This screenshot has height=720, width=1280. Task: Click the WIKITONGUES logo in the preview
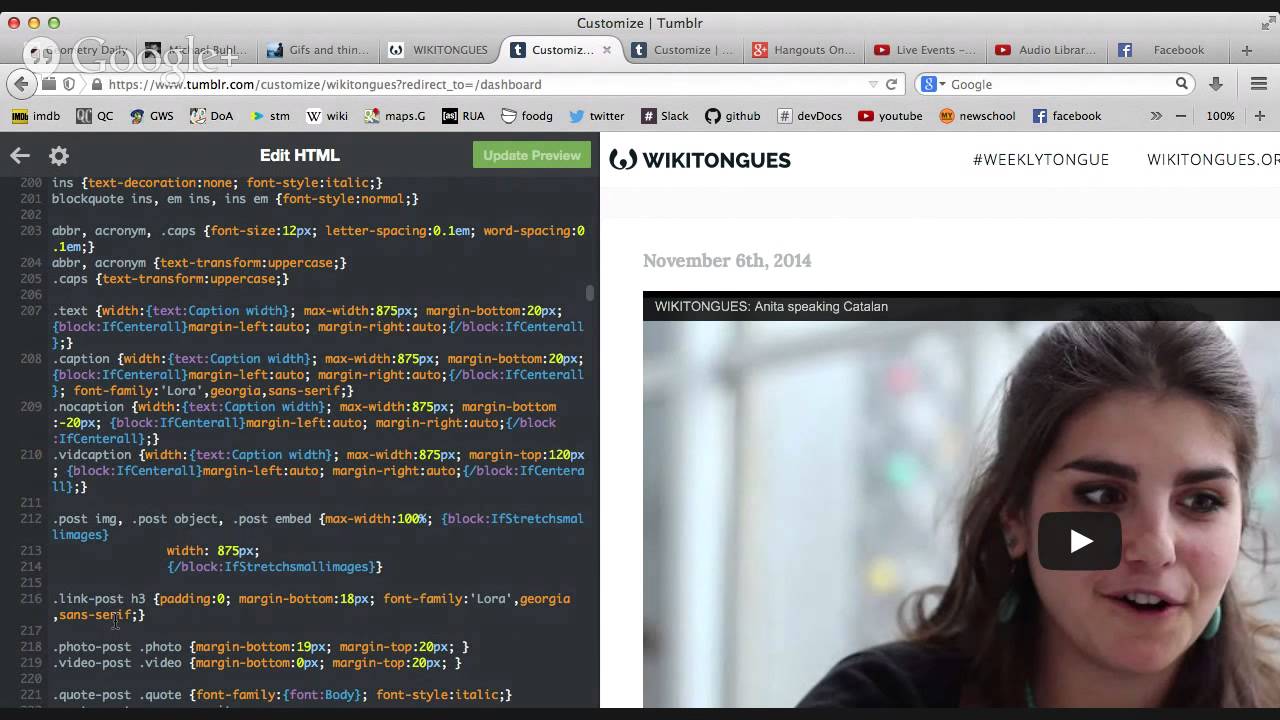(700, 160)
